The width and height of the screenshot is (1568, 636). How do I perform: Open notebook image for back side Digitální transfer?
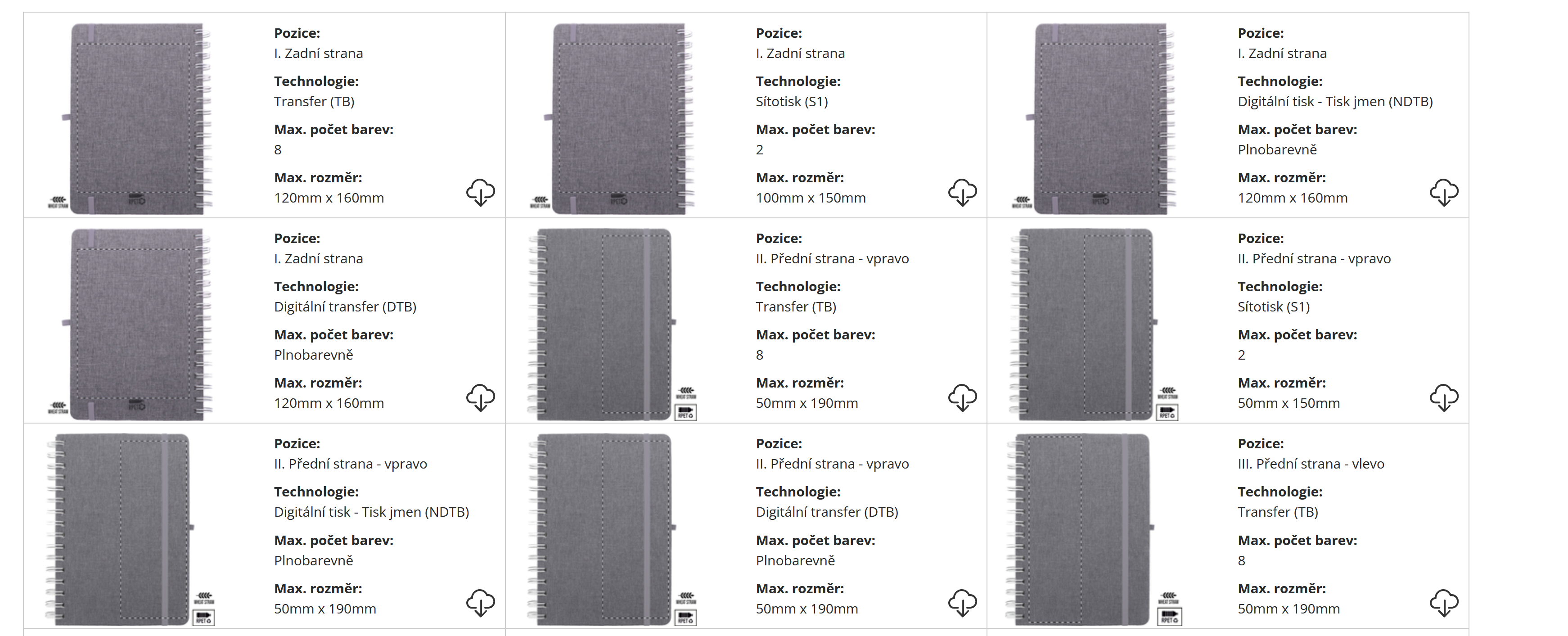click(x=130, y=324)
